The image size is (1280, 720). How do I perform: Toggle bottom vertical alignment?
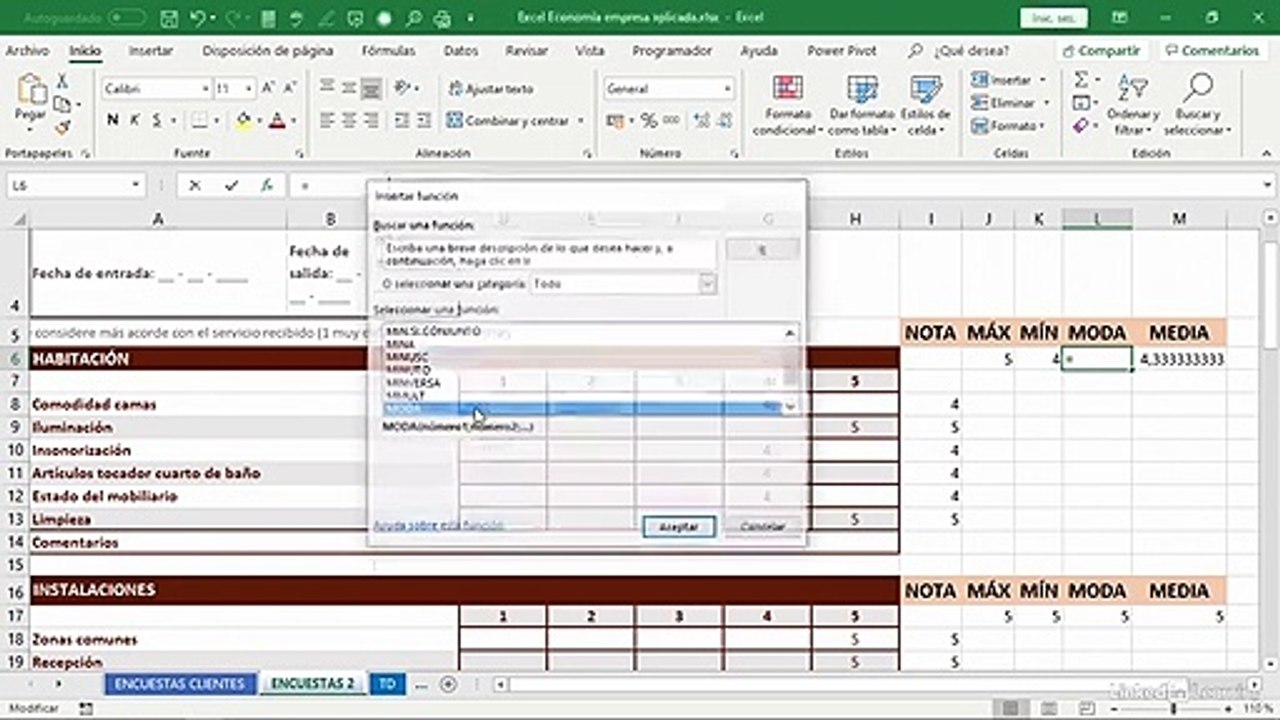[x=371, y=89]
